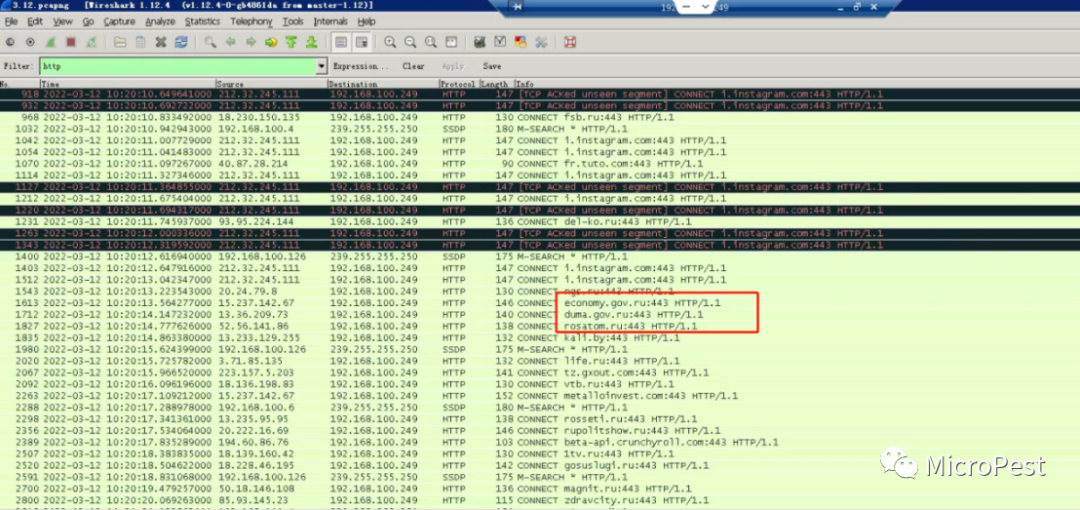Image resolution: width=1080 pixels, height=510 pixels.
Task: Toggle auto scroll in live capture
Action: pyautogui.click(x=361, y=43)
